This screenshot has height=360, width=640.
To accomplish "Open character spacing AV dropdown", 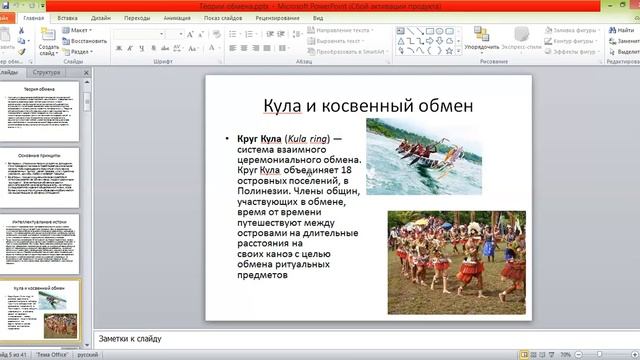I will pyautogui.click(x=178, y=48).
